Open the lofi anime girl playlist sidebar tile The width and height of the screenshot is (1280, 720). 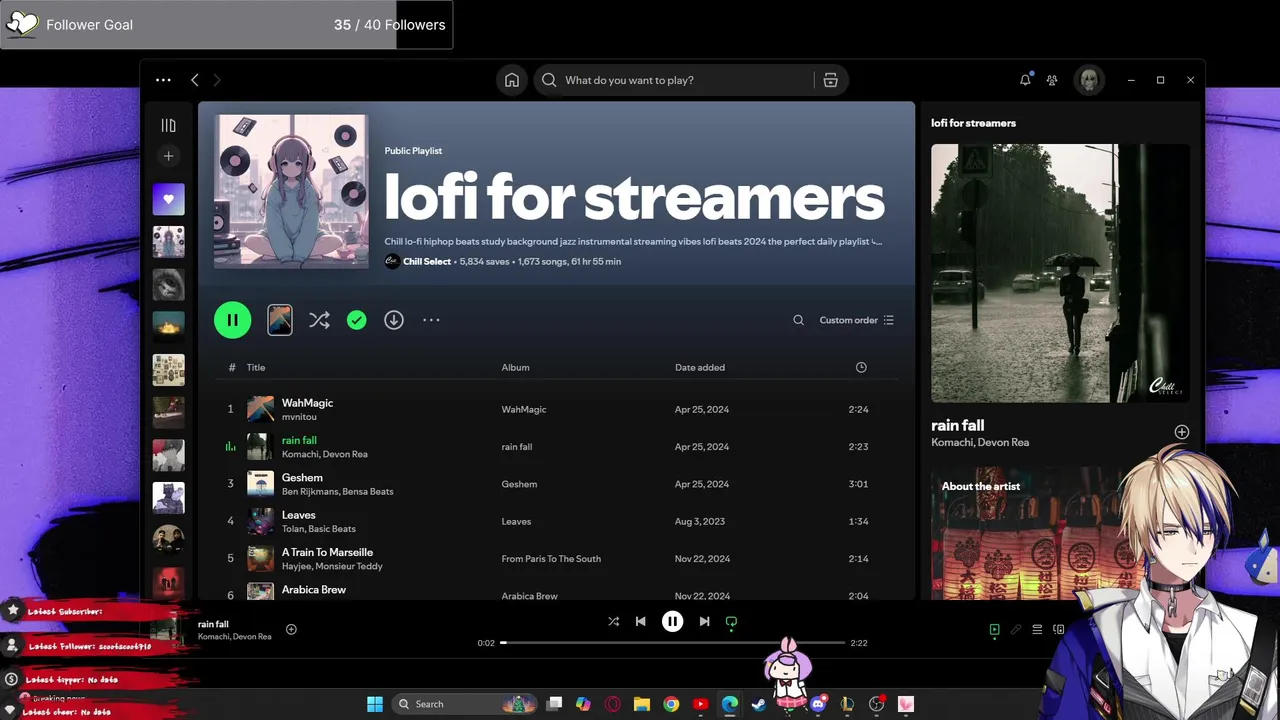click(x=168, y=242)
